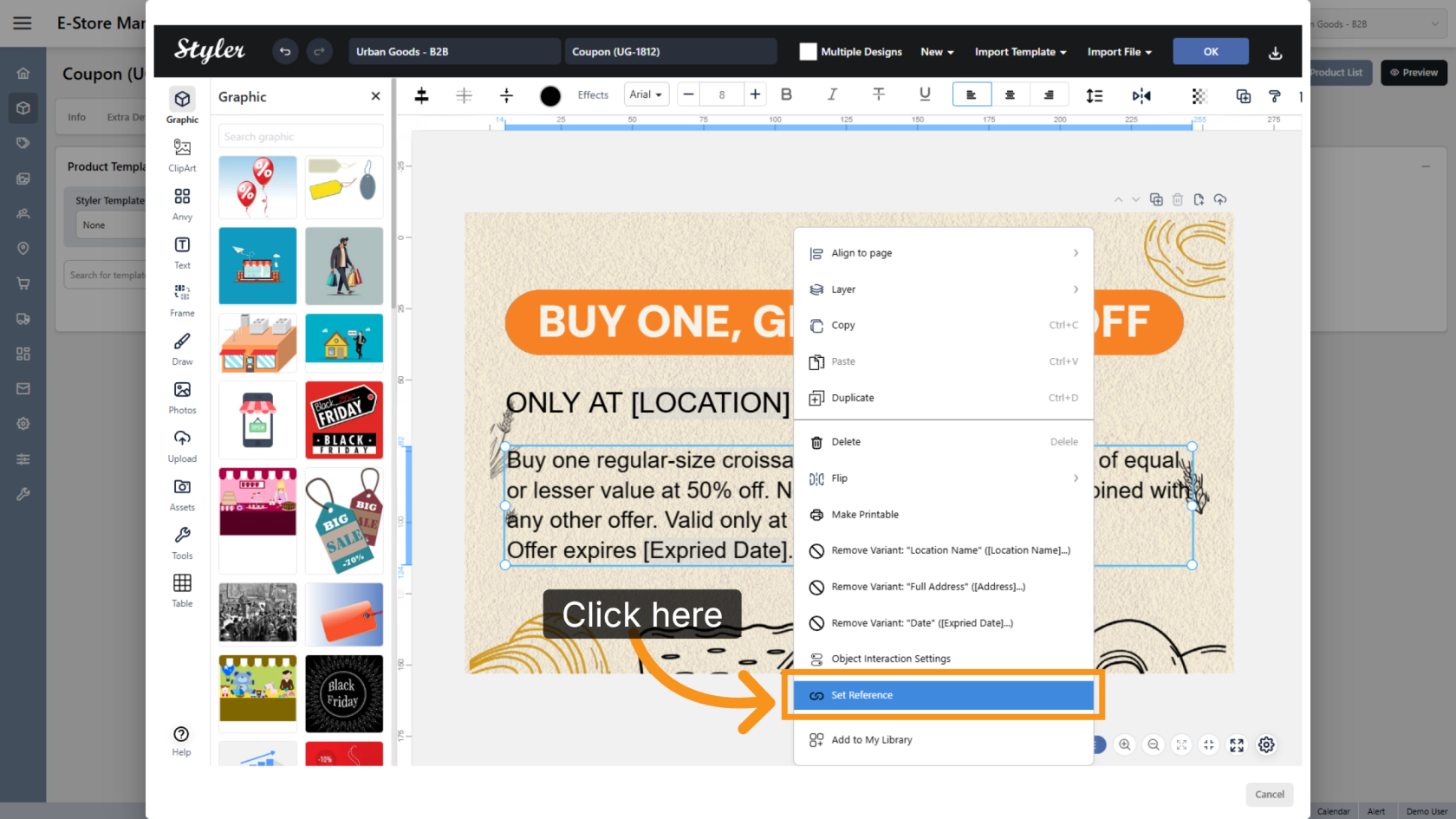Image resolution: width=1456 pixels, height=819 pixels.
Task: Choose Duplicate from the context menu
Action: click(x=944, y=398)
